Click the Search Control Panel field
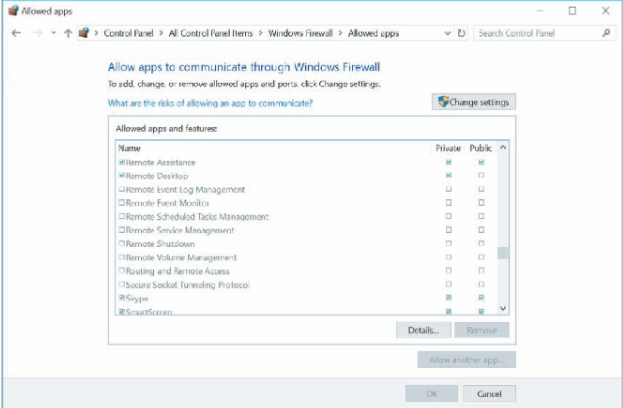623x408 pixels. 537,33
